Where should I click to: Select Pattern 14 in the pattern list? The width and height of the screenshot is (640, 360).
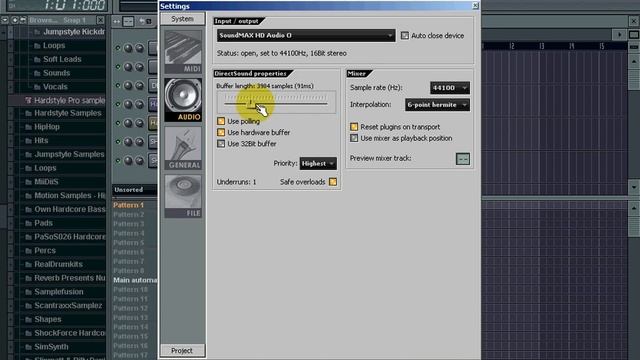(131, 327)
